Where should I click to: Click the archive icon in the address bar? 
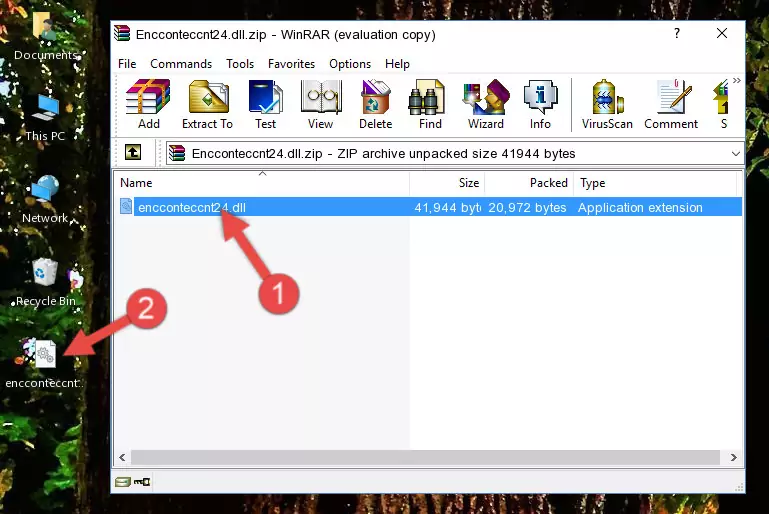click(177, 153)
